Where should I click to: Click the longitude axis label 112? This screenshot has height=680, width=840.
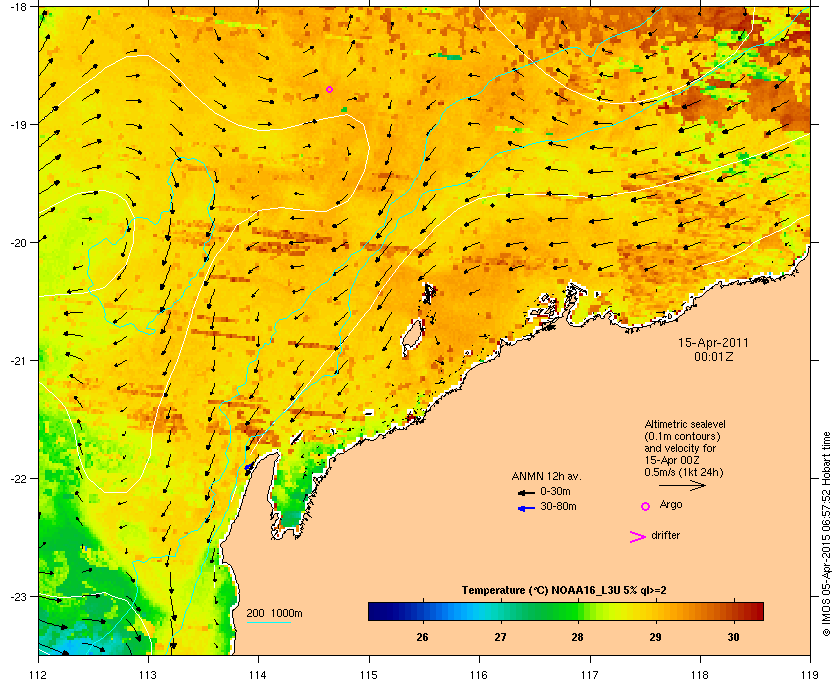click(x=39, y=674)
